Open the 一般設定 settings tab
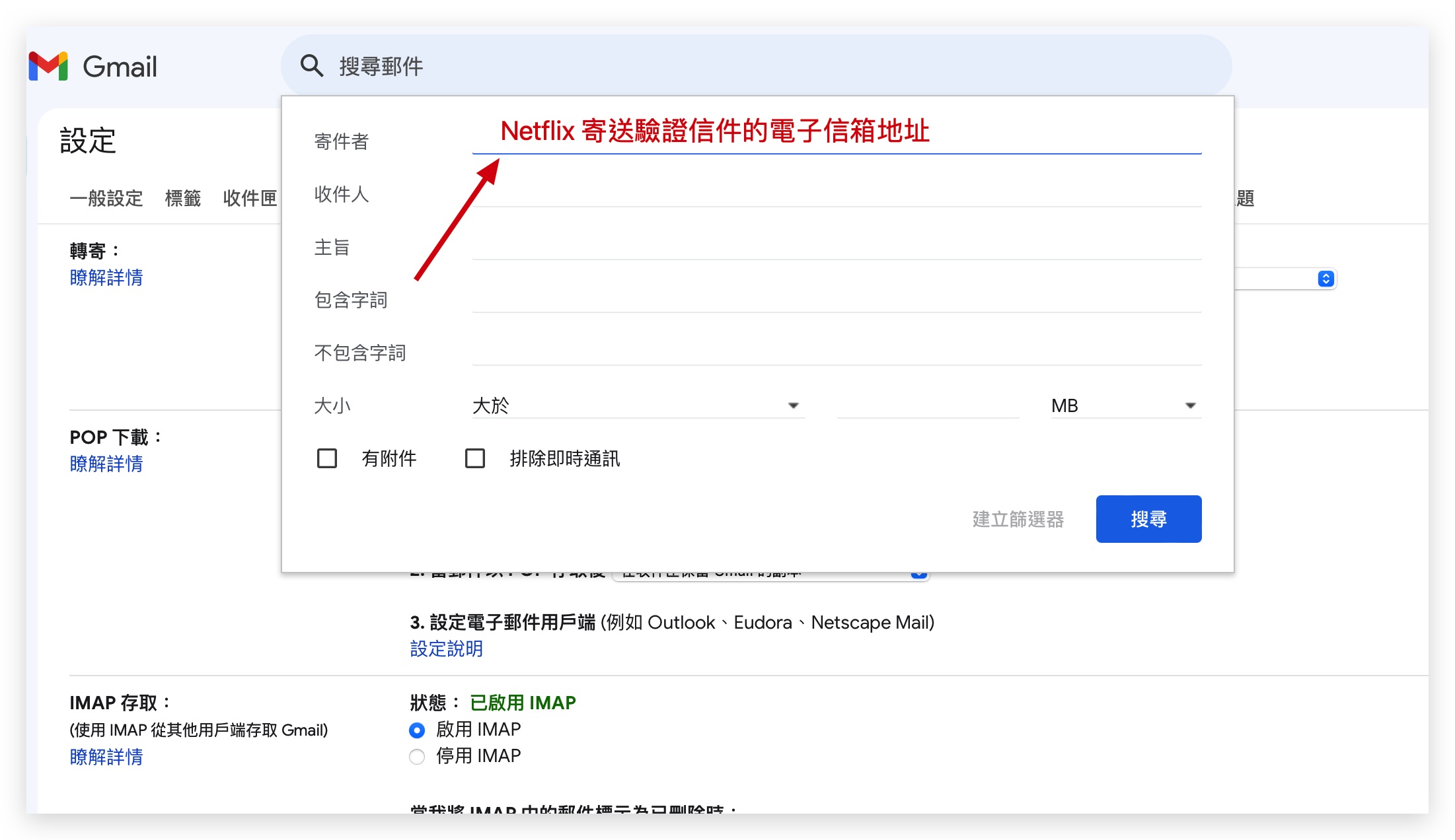This screenshot has height=840, width=1455. tap(106, 198)
